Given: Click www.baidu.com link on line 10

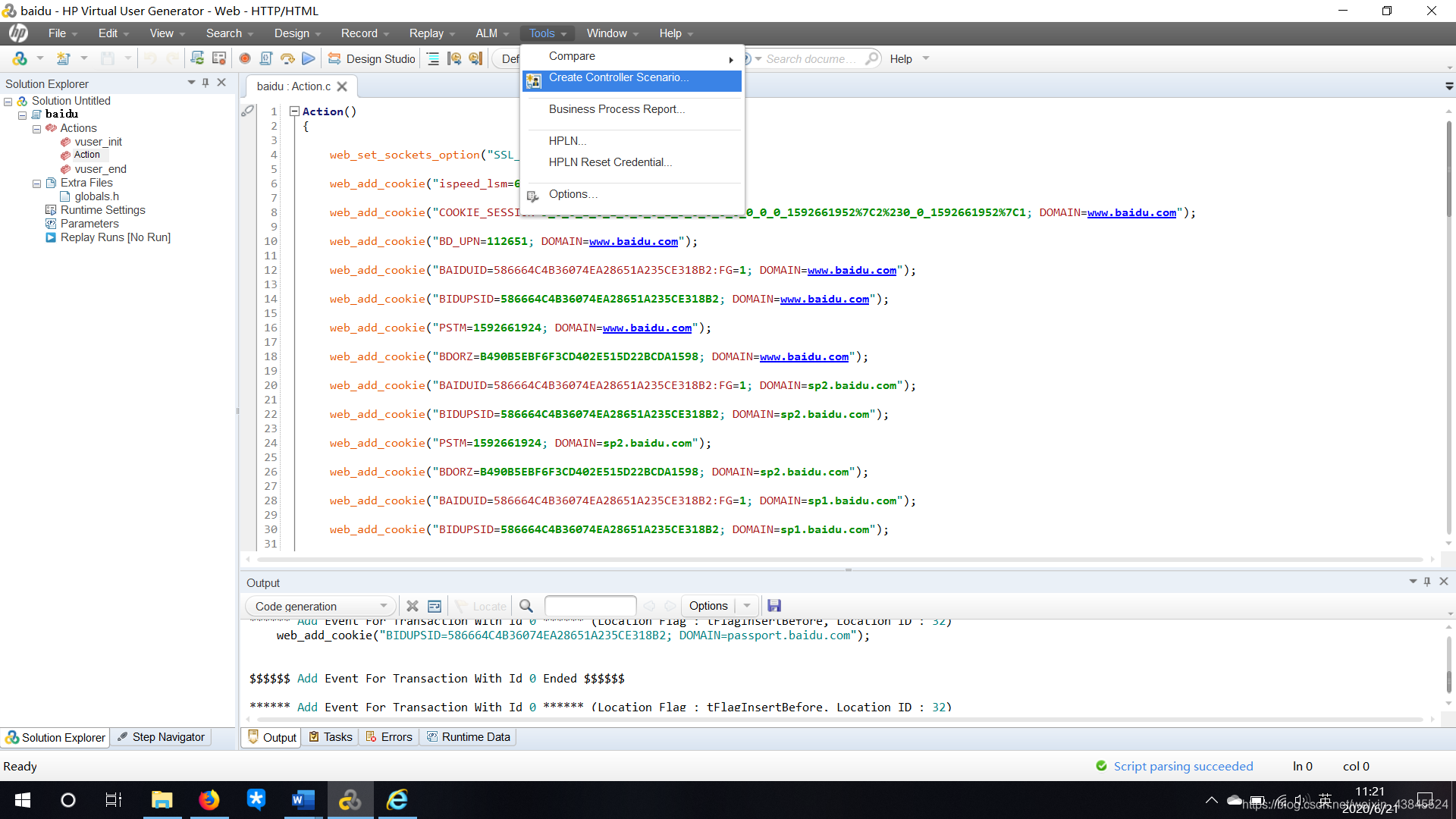Looking at the screenshot, I should pyautogui.click(x=633, y=242).
